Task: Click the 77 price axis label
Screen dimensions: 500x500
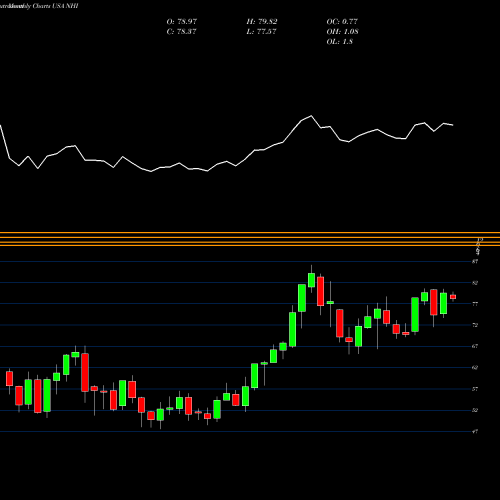Action: tap(475, 304)
